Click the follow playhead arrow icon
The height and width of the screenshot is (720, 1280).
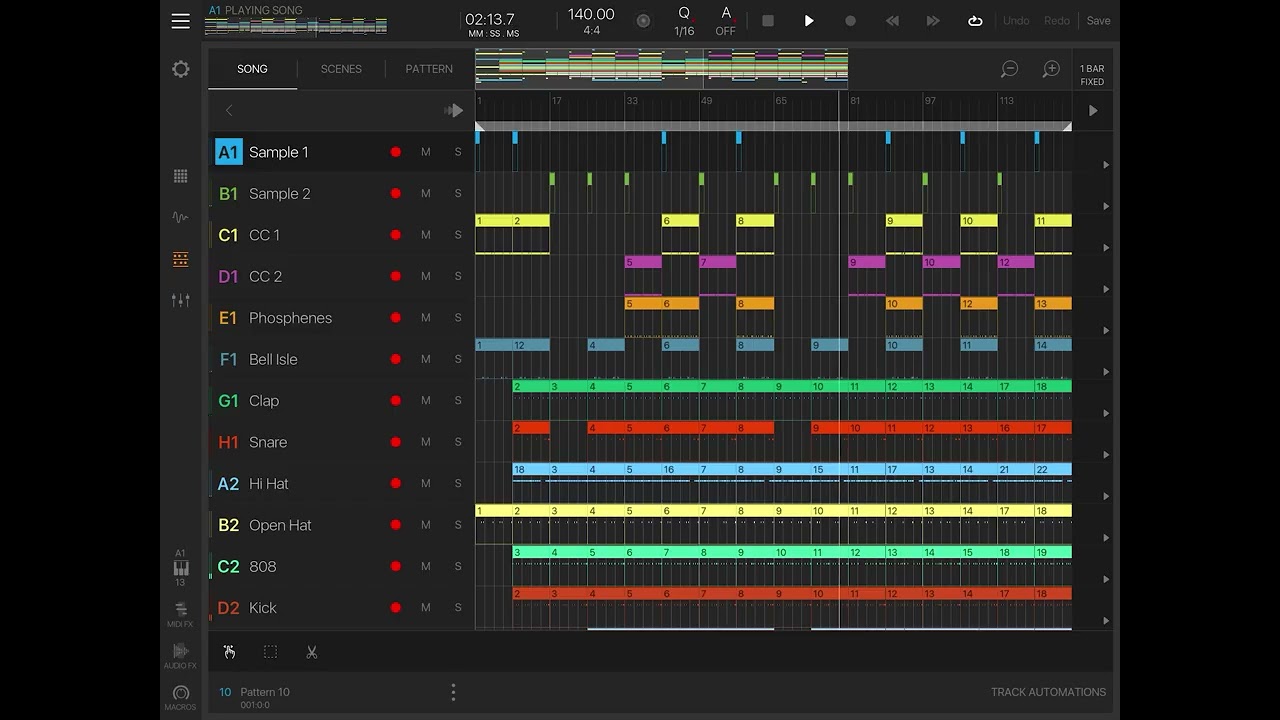coord(454,111)
